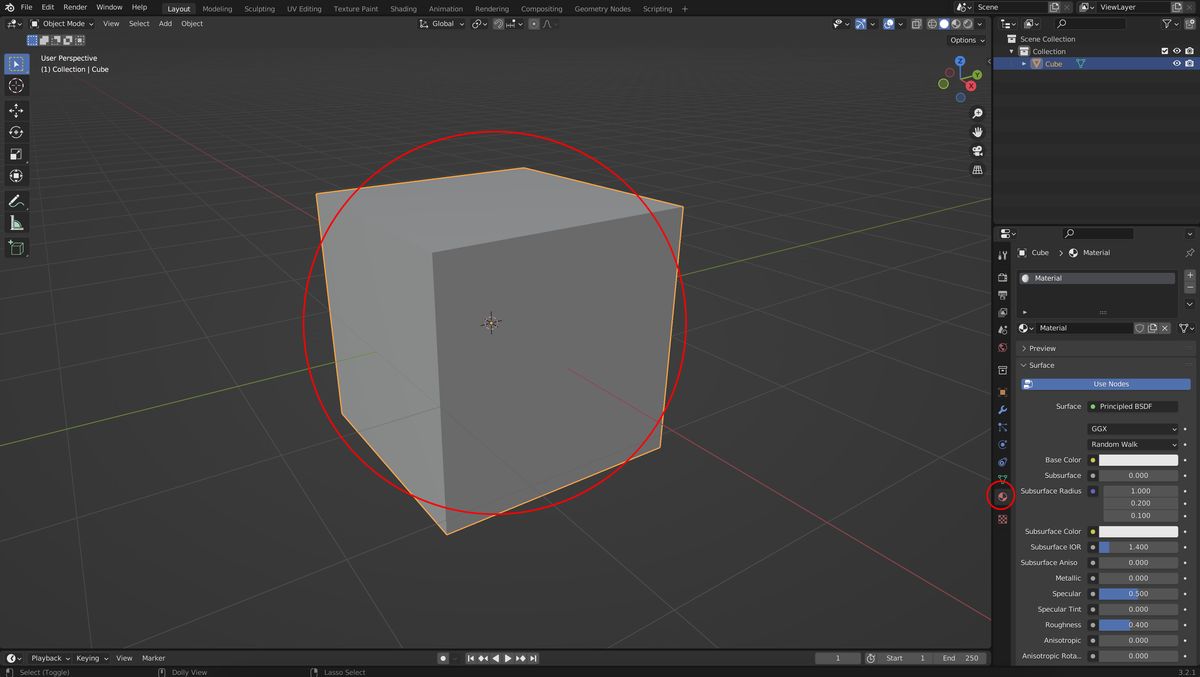
Task: Select the Scale tool
Action: pos(16,154)
